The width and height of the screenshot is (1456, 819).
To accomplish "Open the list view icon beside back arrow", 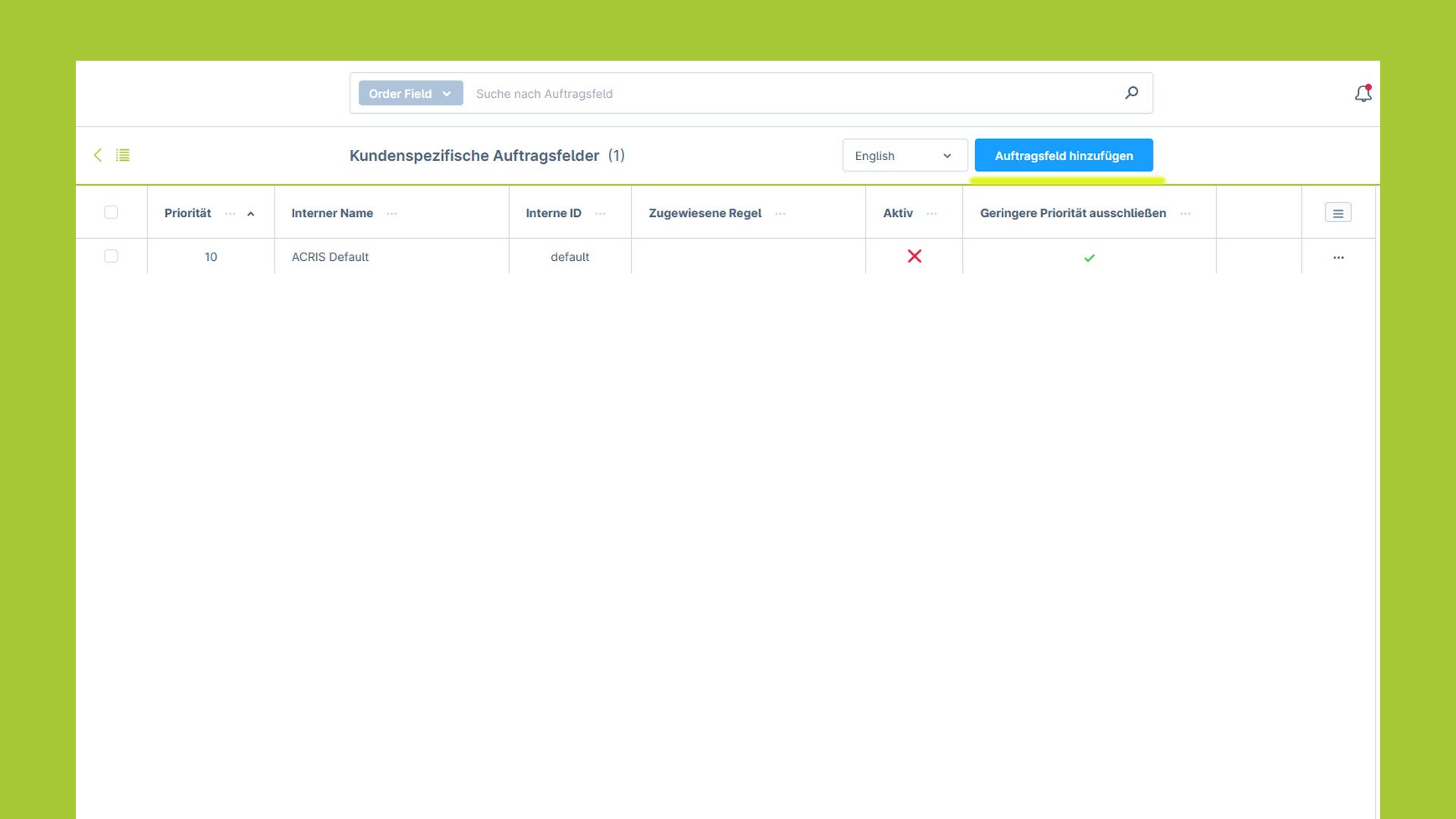I will 123,155.
